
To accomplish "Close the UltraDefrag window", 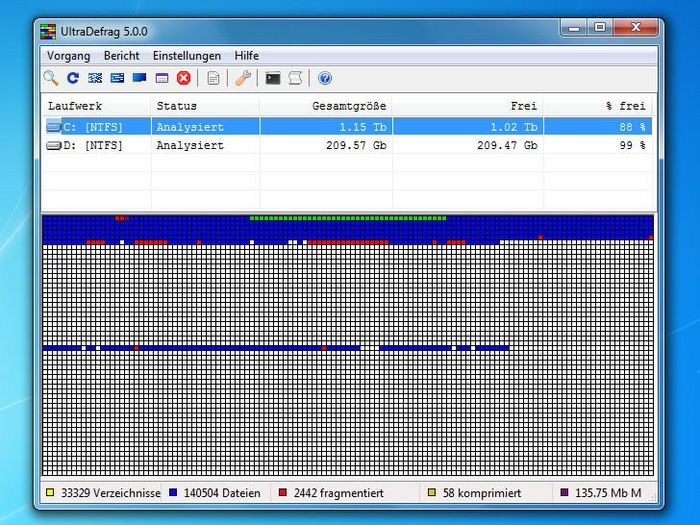I will (636, 28).
